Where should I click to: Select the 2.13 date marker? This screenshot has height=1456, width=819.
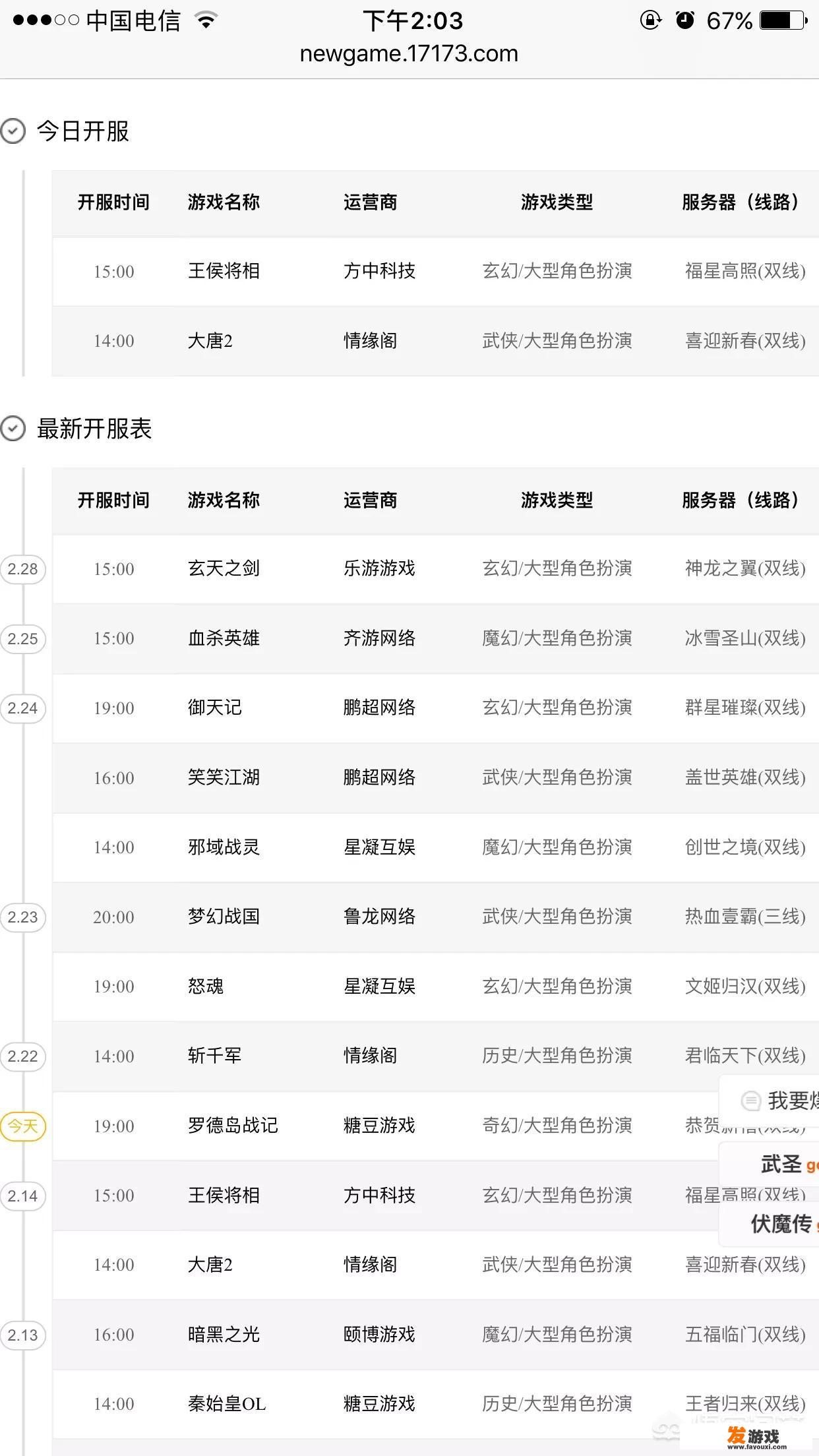pos(23,1335)
